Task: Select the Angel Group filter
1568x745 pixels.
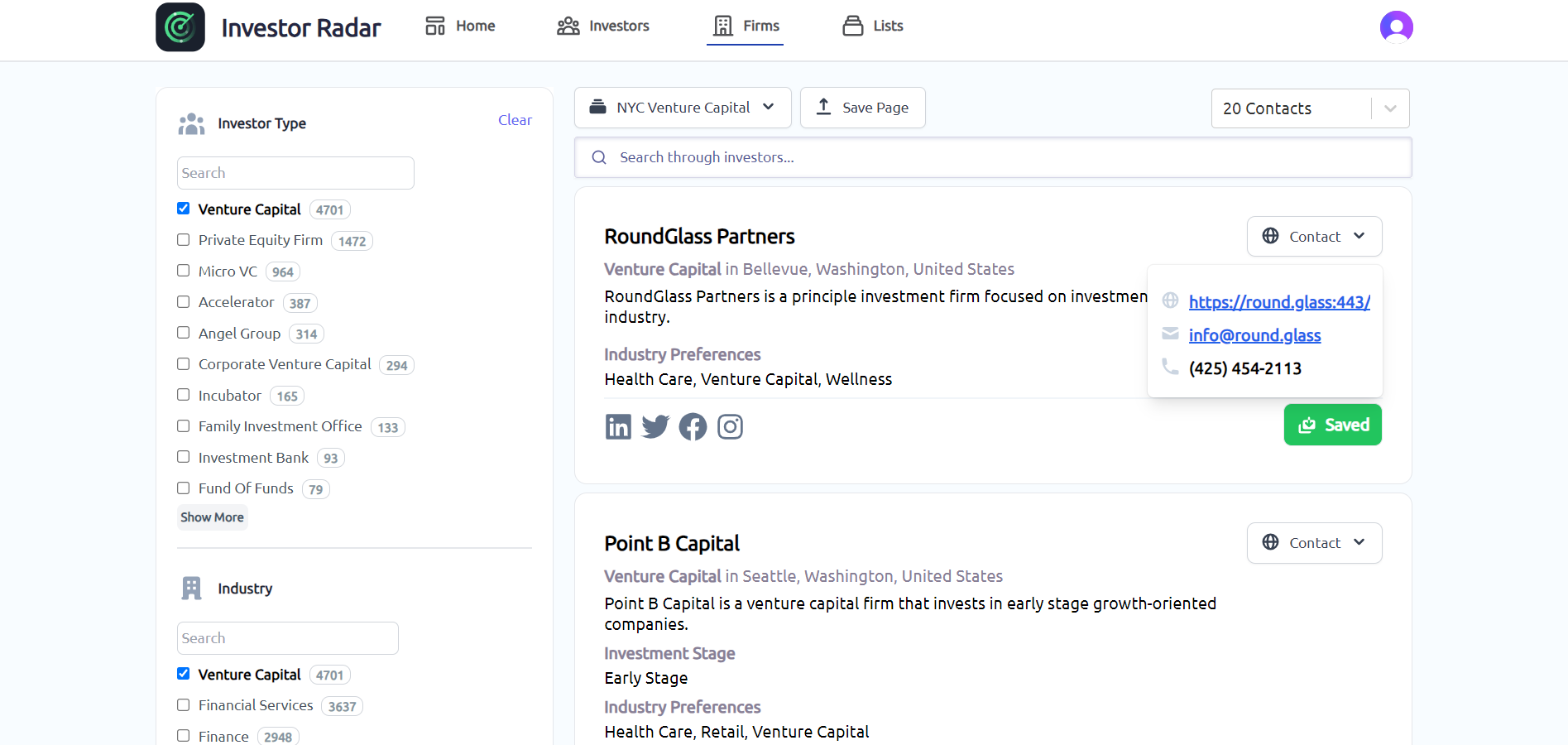Action: click(184, 333)
